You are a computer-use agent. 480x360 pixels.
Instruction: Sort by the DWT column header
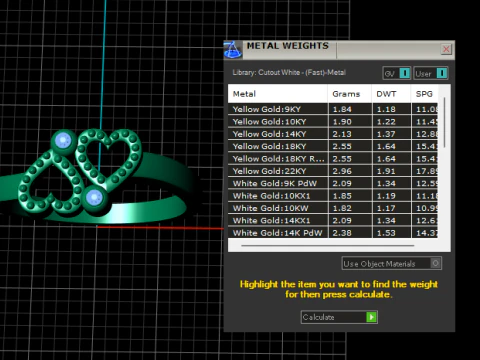[391, 94]
